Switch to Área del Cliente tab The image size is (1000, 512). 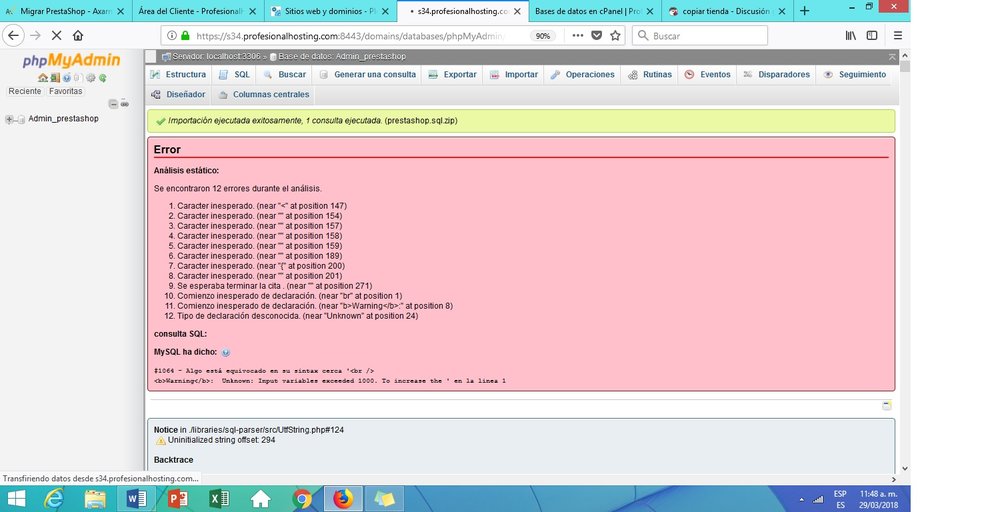[x=198, y=11]
